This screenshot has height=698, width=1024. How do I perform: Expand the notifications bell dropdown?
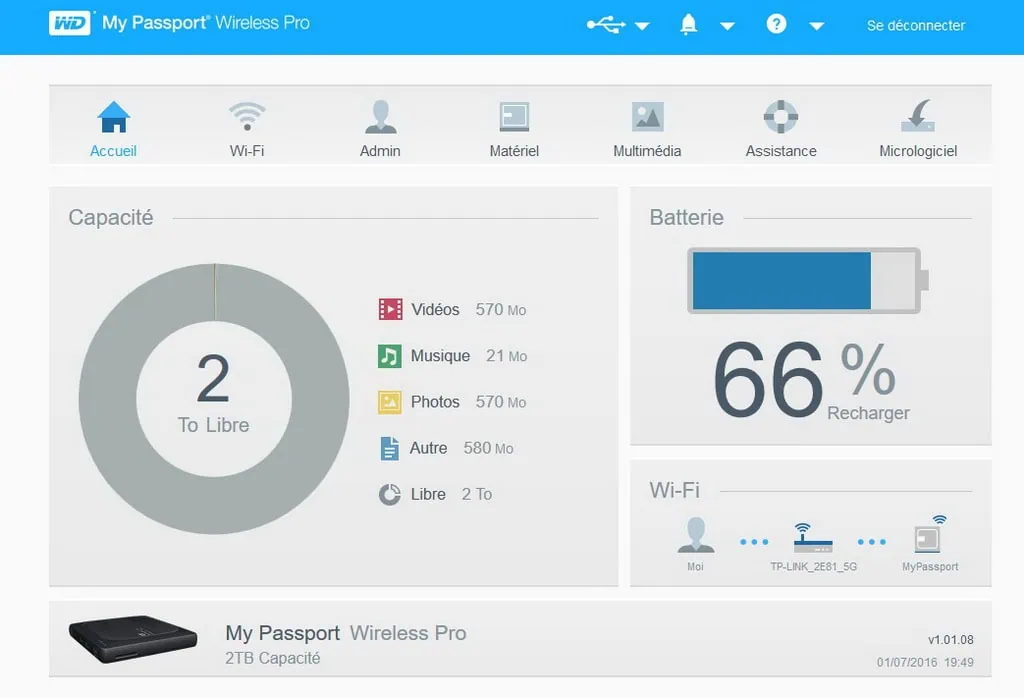(727, 26)
